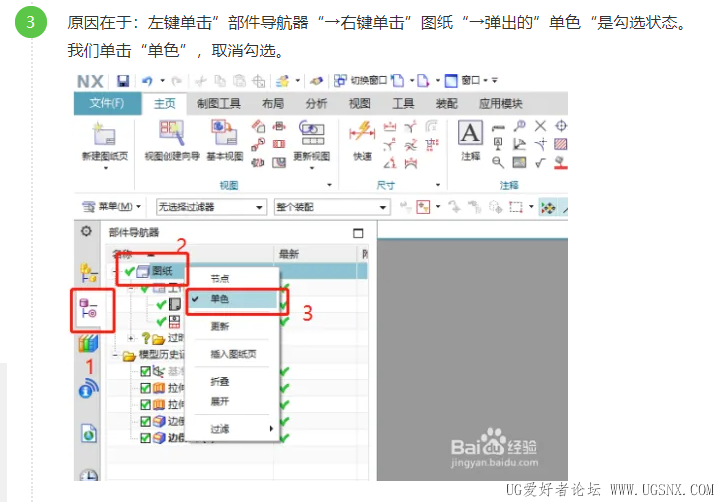Click the Save icon in quick access toolbar
The width and height of the screenshot is (719, 502).
click(x=122, y=81)
